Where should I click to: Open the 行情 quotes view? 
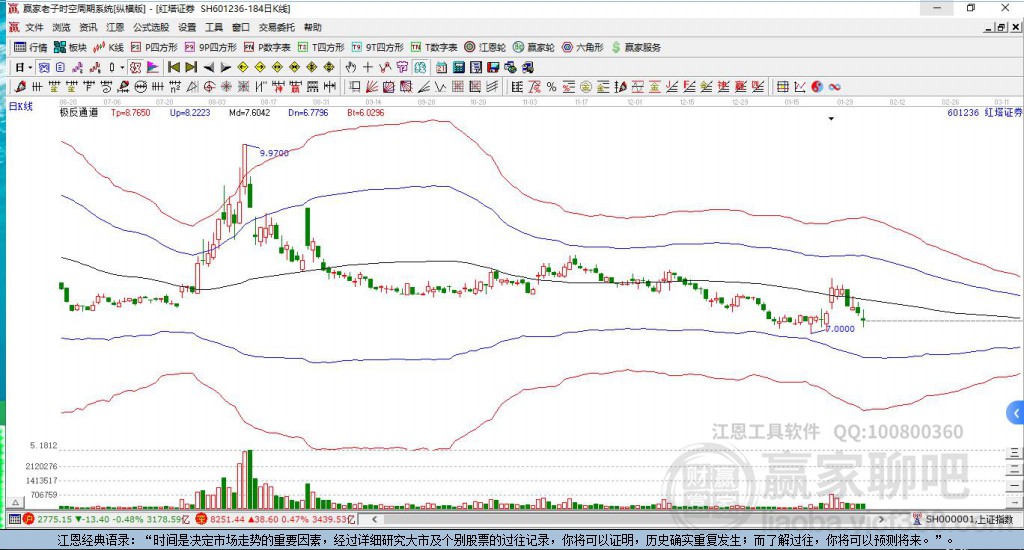tap(31, 47)
